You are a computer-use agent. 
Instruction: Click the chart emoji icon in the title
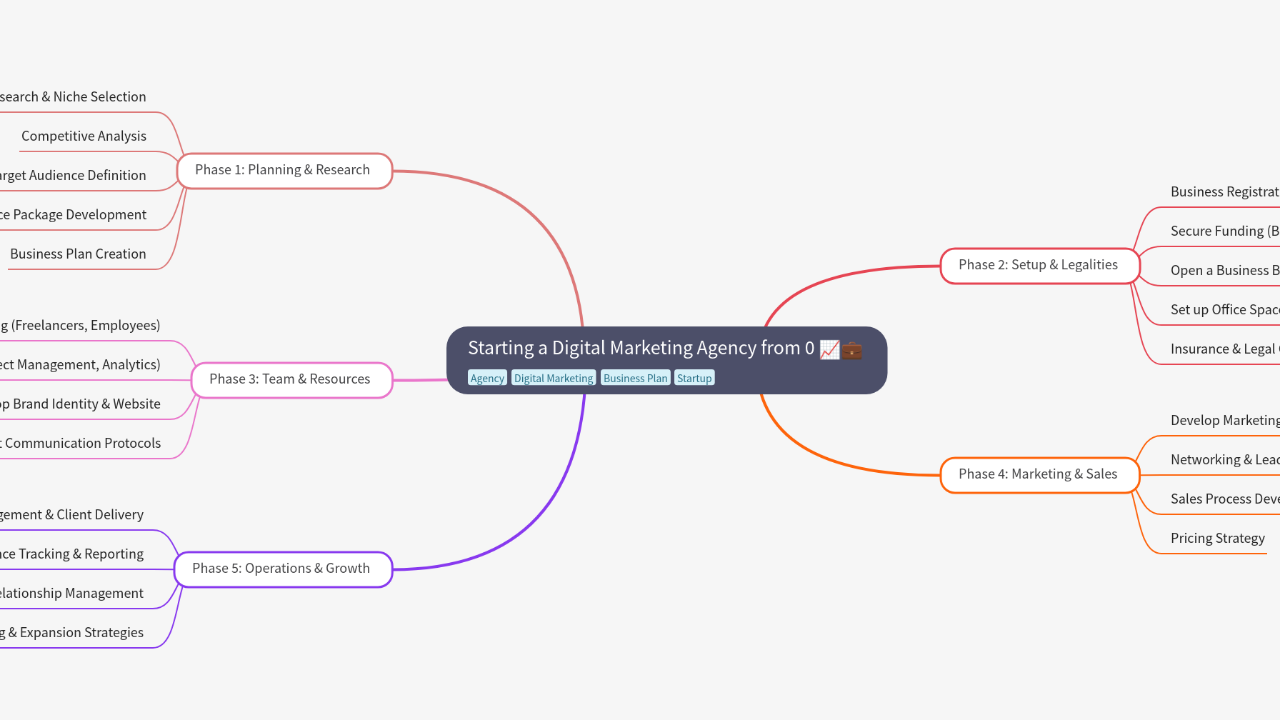tap(829, 349)
